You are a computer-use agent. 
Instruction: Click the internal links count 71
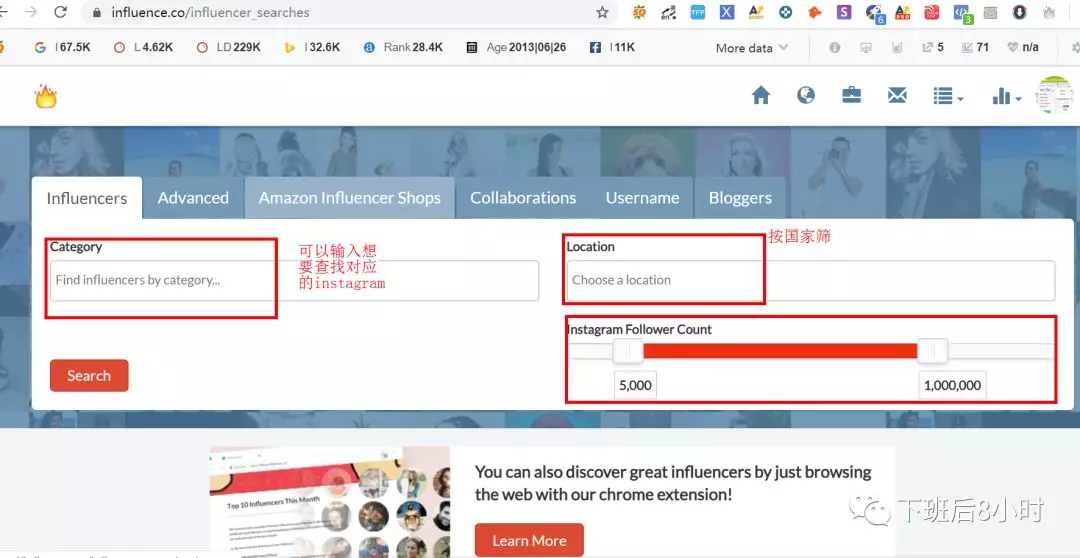975,48
